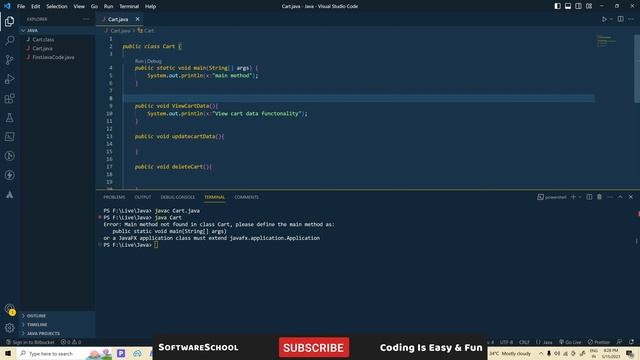Open the Run and Debug view
640x360 pixels.
[x=9, y=79]
